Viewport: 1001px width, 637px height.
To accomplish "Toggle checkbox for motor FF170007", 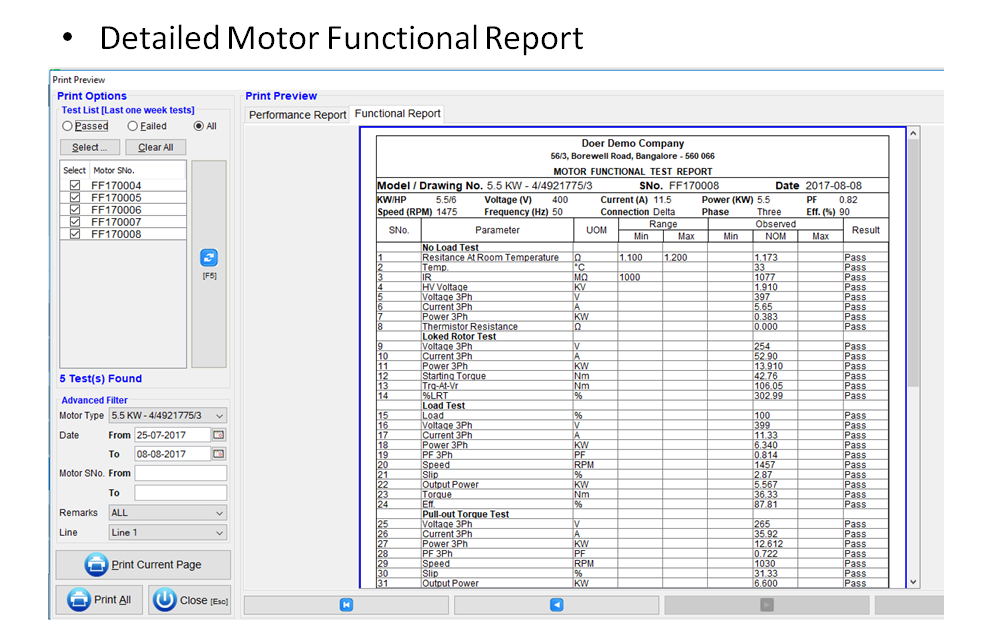I will click(75, 222).
